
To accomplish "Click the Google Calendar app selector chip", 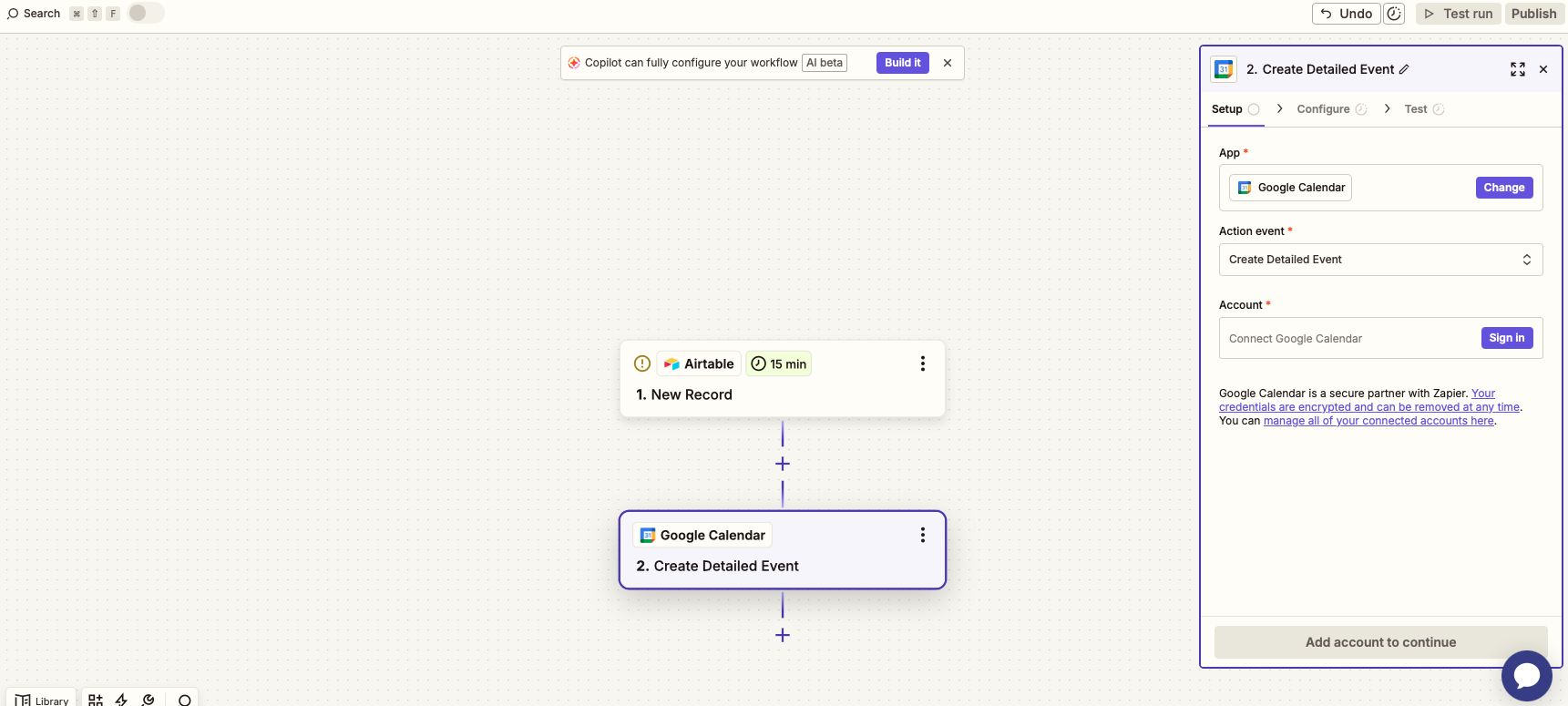I will point(1290,188).
